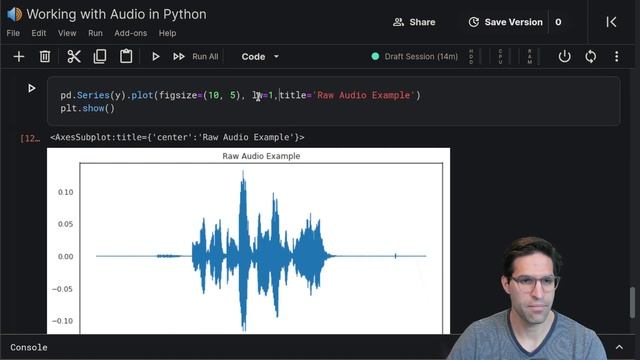
Task: Open the three-dot more options menu
Action: click(616, 56)
